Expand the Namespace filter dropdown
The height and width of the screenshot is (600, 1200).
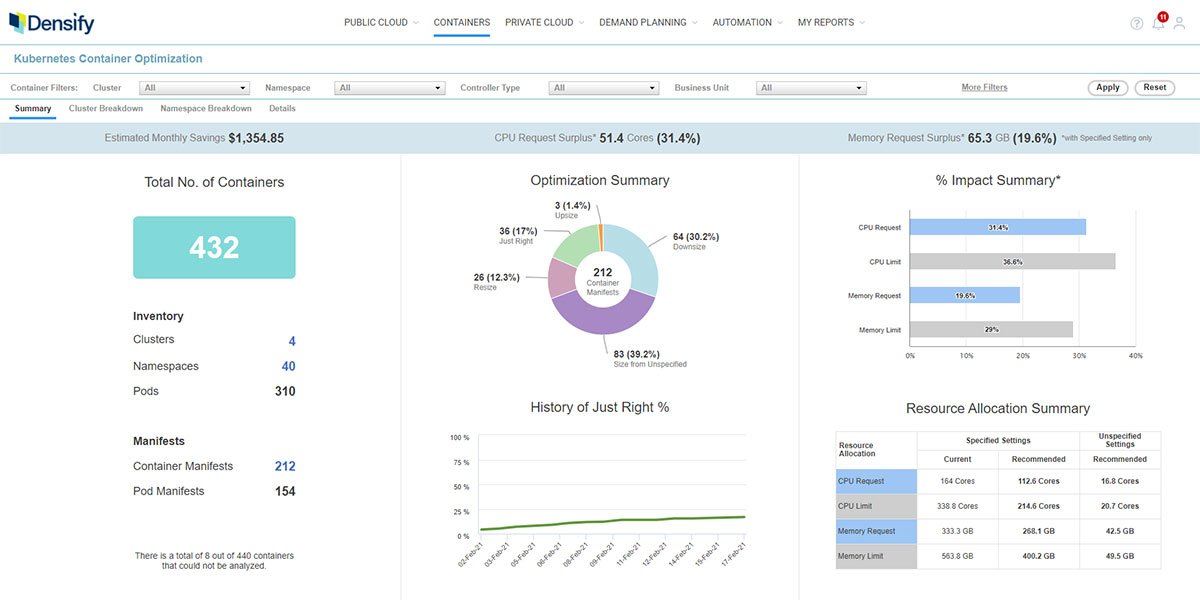click(x=390, y=87)
